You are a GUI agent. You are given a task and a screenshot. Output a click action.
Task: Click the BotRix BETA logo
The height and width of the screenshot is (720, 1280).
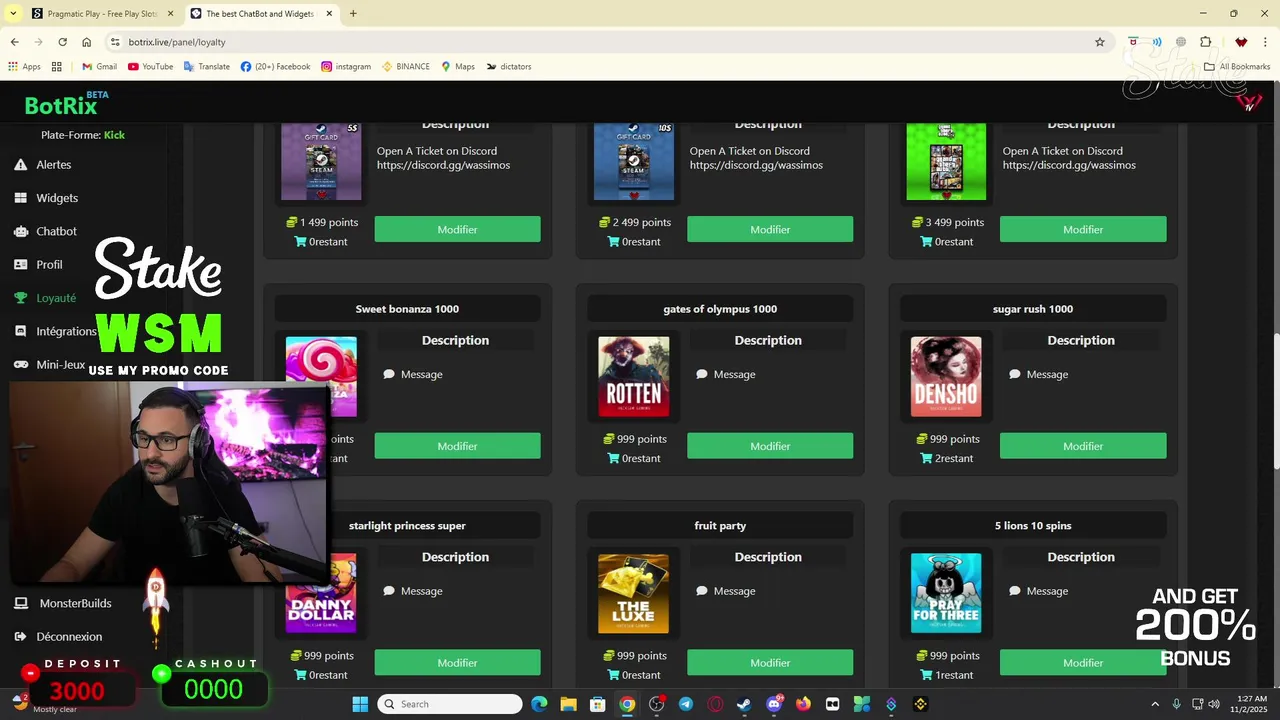click(x=66, y=104)
